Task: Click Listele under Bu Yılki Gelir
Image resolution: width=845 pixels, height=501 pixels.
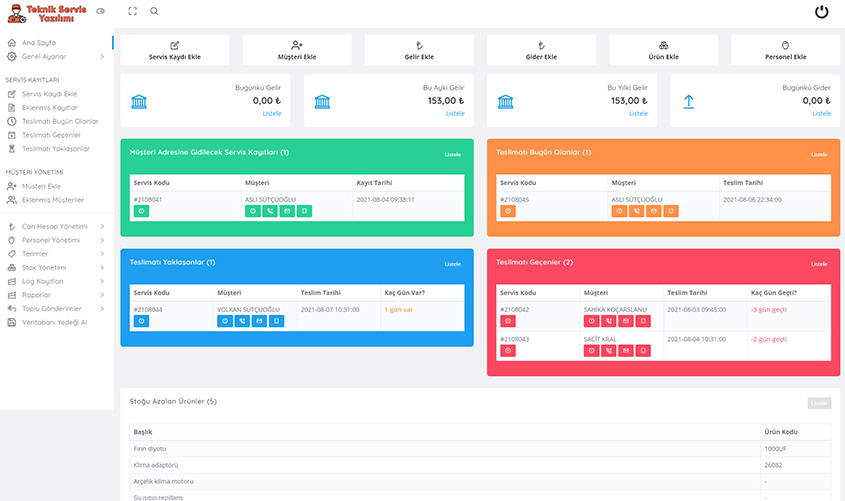Action: (639, 114)
